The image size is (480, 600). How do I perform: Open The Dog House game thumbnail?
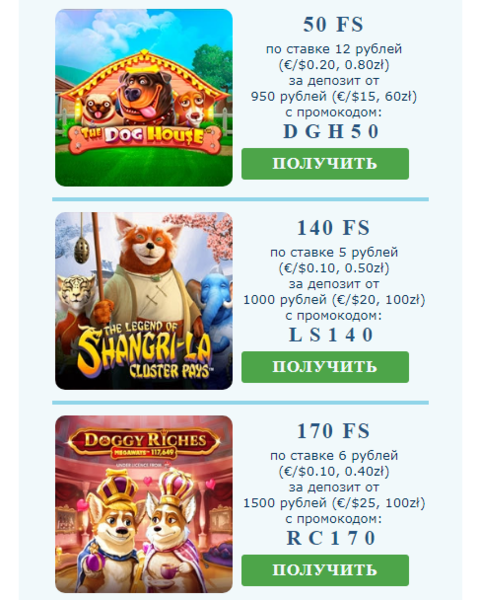(x=144, y=98)
